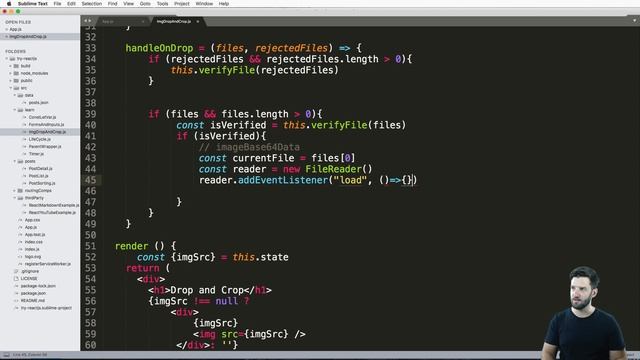
Task: Open the Goto menu
Action: tap(145, 4)
